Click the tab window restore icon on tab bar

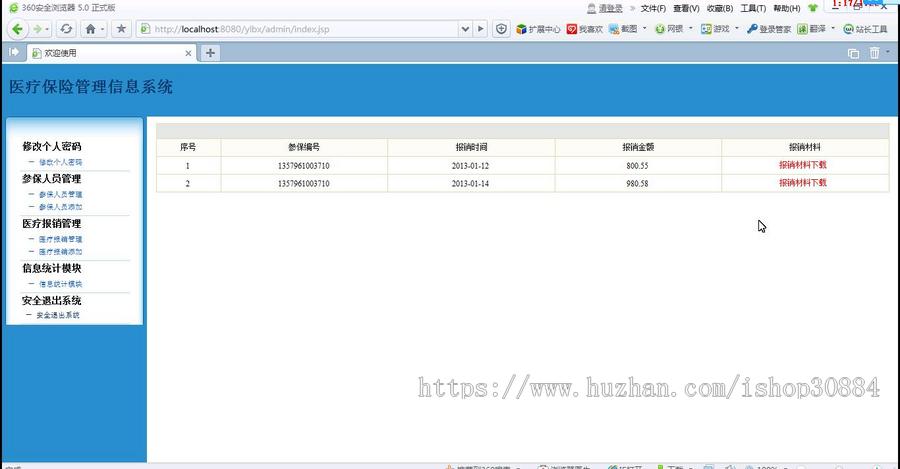[x=854, y=53]
